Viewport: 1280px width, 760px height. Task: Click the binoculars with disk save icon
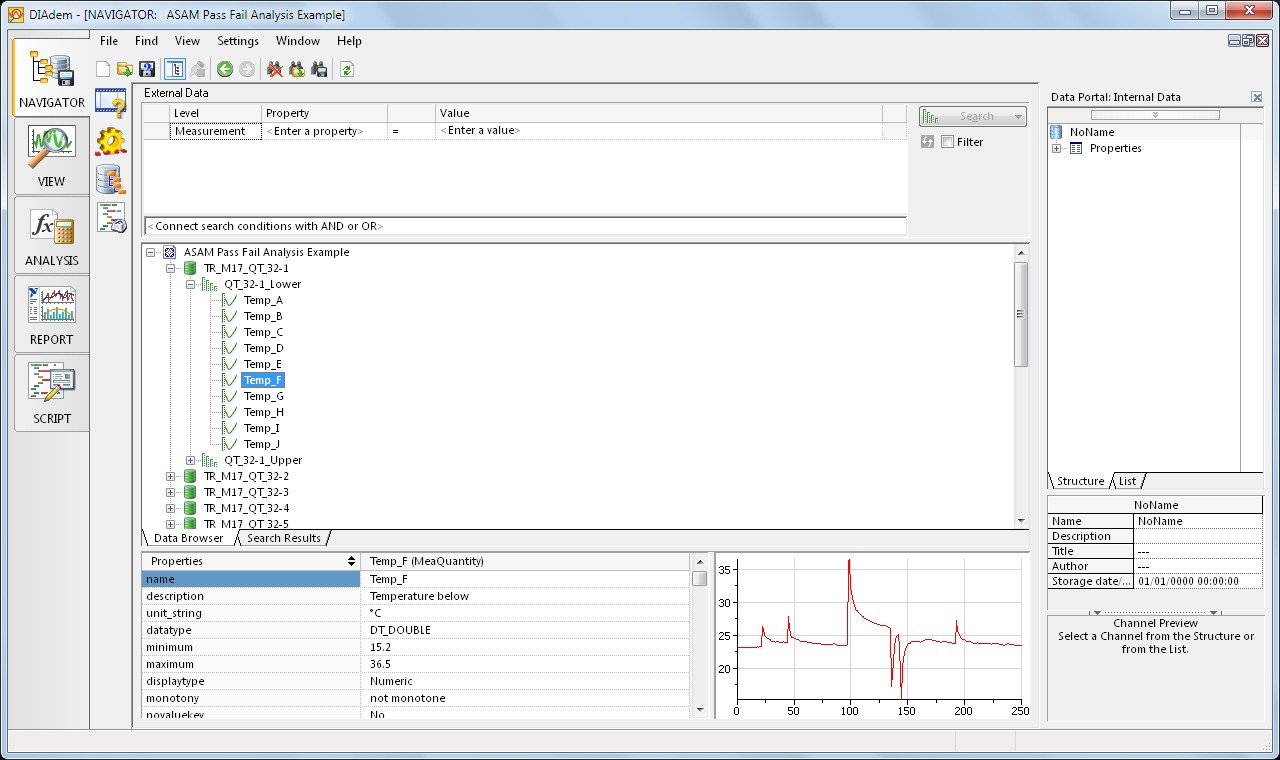(319, 69)
